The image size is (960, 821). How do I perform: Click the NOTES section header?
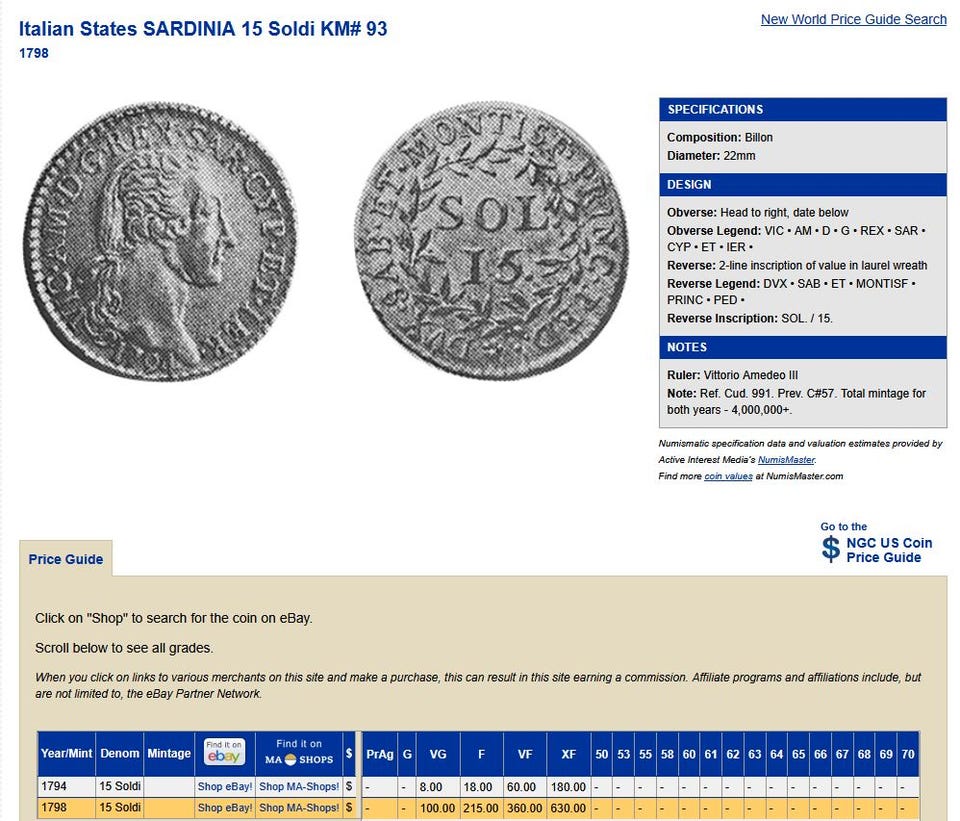coord(803,347)
